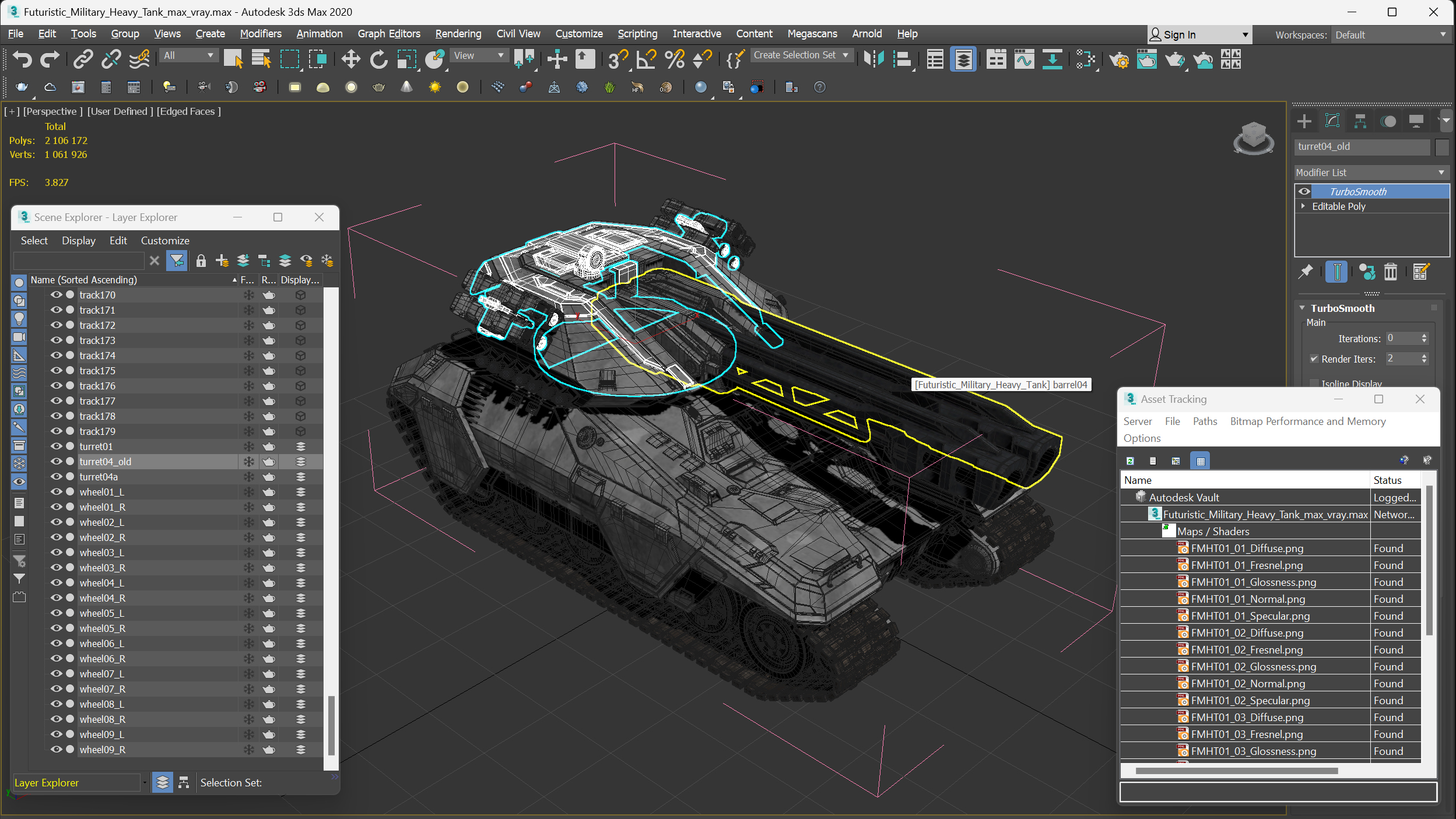This screenshot has width=1456, height=819.
Task: Open Create Selection Set dropdown
Action: point(802,55)
